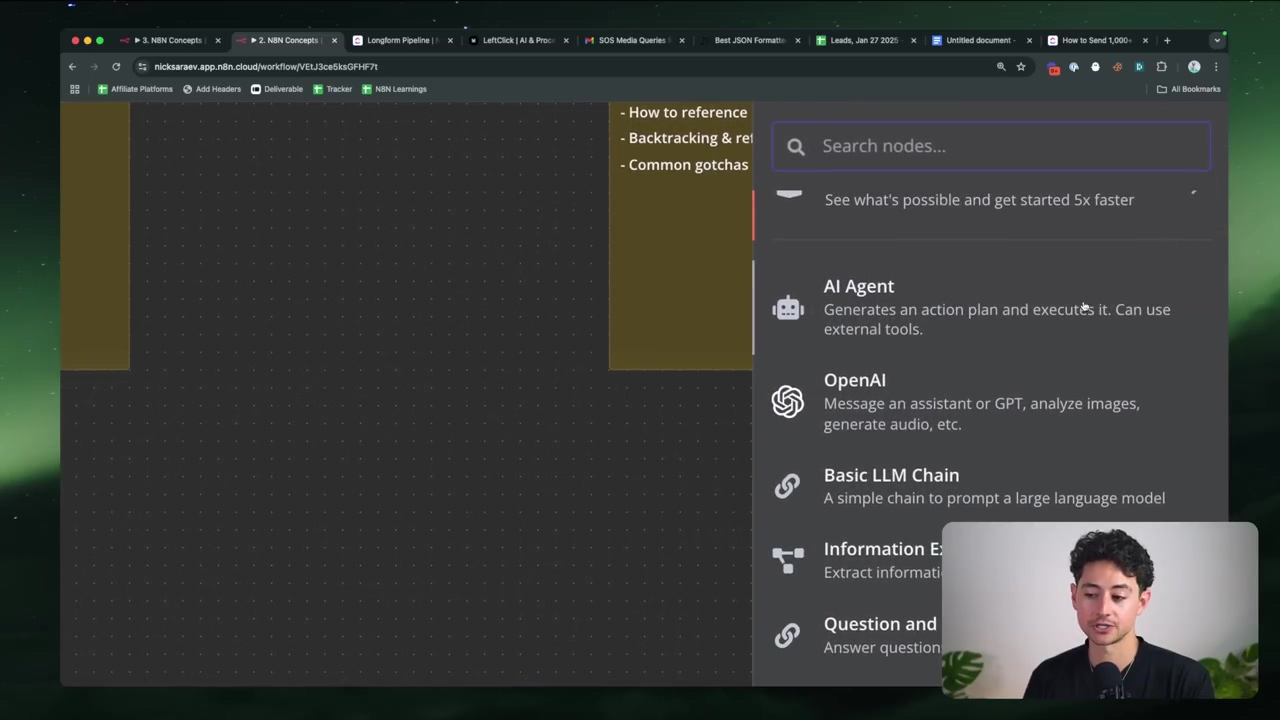The height and width of the screenshot is (720, 1280).
Task: Open the Affiliate Platforms bookmark
Action: (x=135, y=89)
